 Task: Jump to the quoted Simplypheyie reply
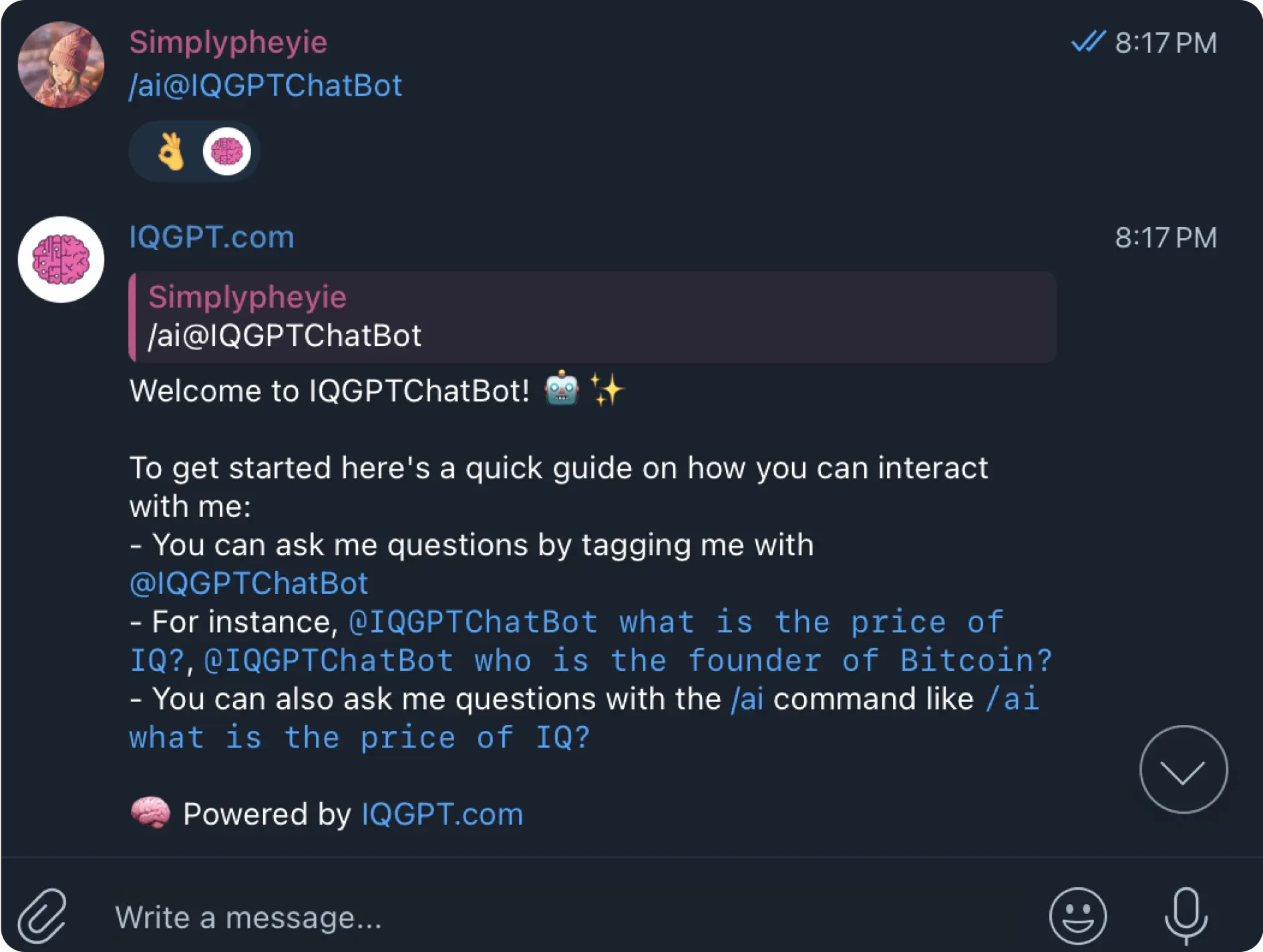tap(592, 317)
